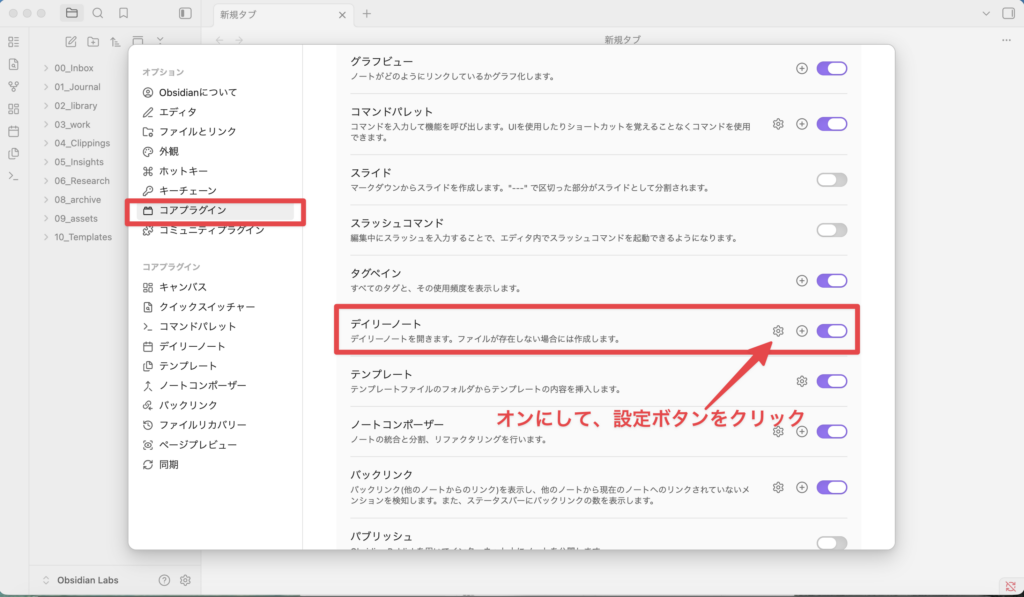Open settings gear beside vault name
This screenshot has height=597, width=1024.
click(185, 580)
